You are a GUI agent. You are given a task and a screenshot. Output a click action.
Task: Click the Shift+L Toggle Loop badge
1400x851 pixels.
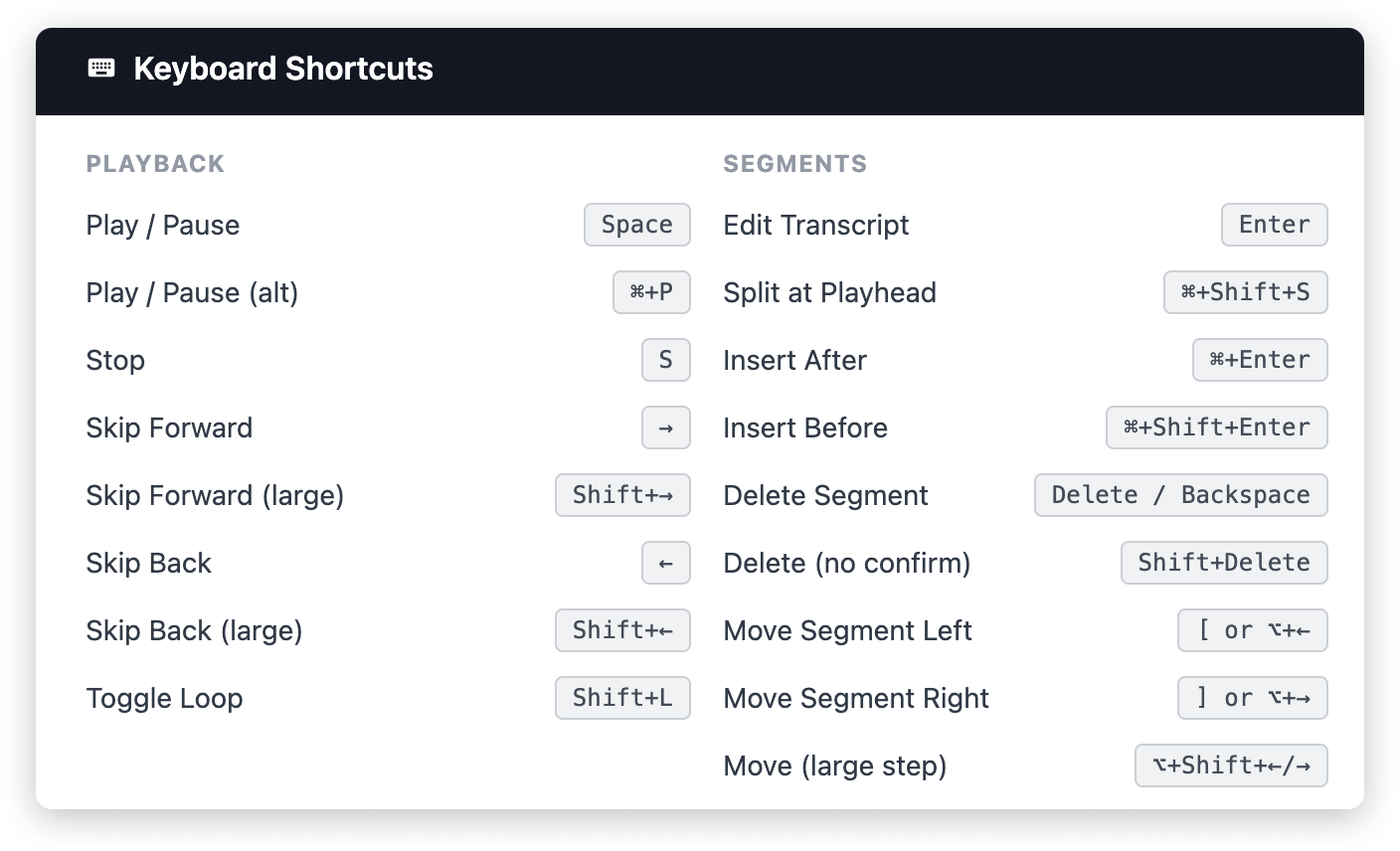click(x=622, y=698)
